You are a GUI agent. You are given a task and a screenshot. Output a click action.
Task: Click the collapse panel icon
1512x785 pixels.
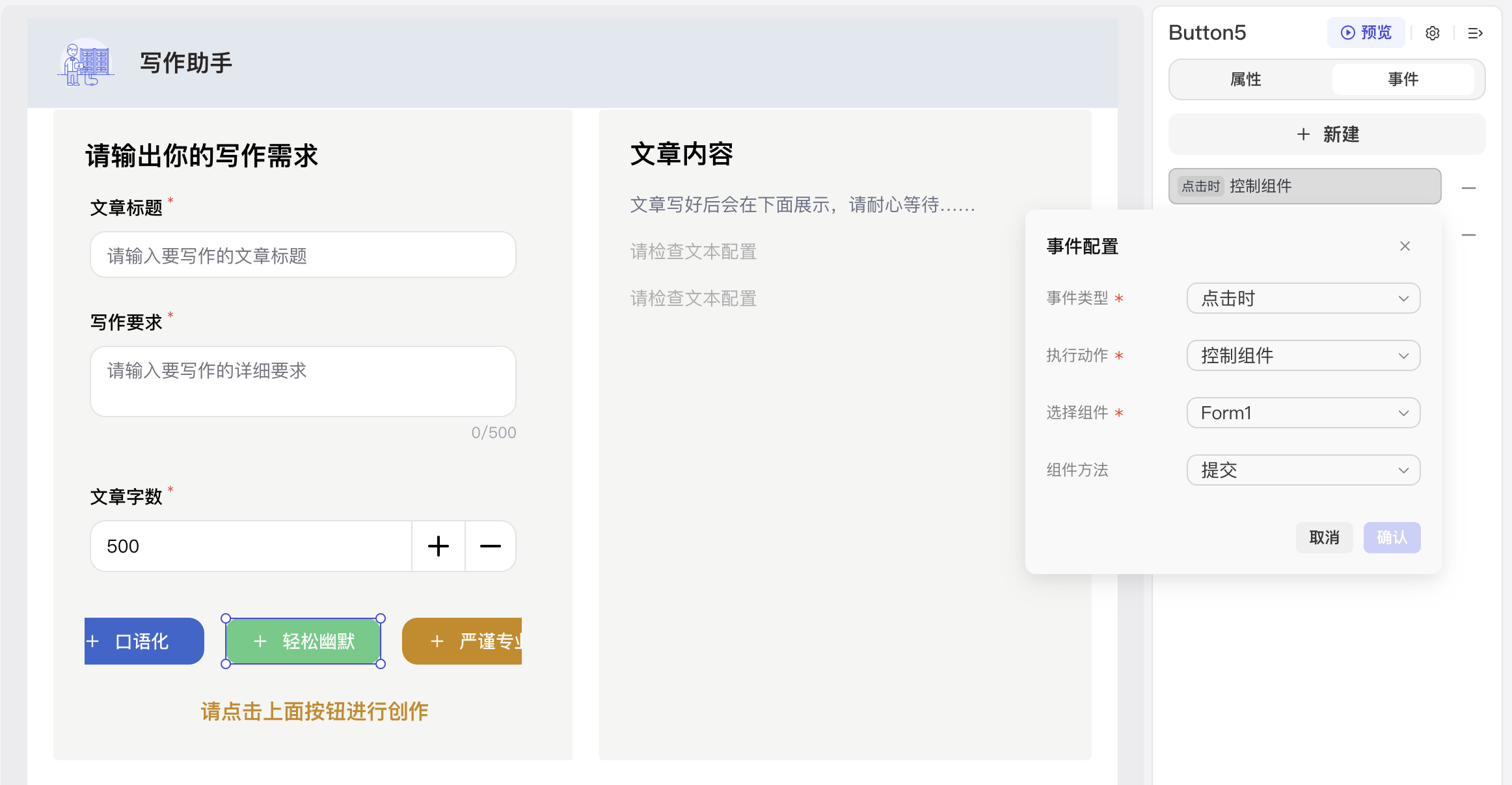[x=1475, y=33]
